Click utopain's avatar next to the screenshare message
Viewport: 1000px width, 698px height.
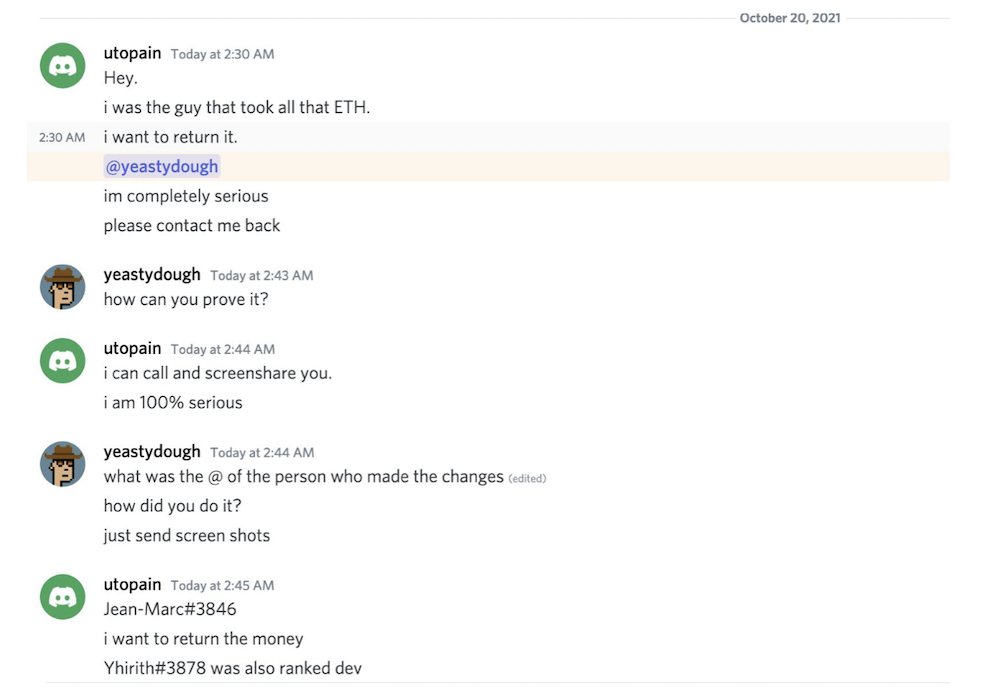click(62, 360)
